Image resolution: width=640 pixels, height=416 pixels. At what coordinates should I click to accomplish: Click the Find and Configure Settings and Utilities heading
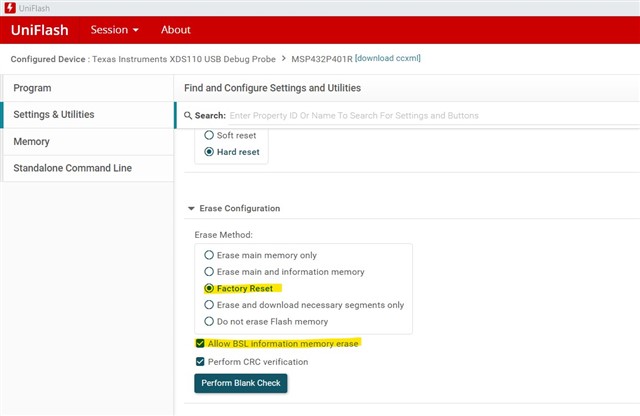272,88
